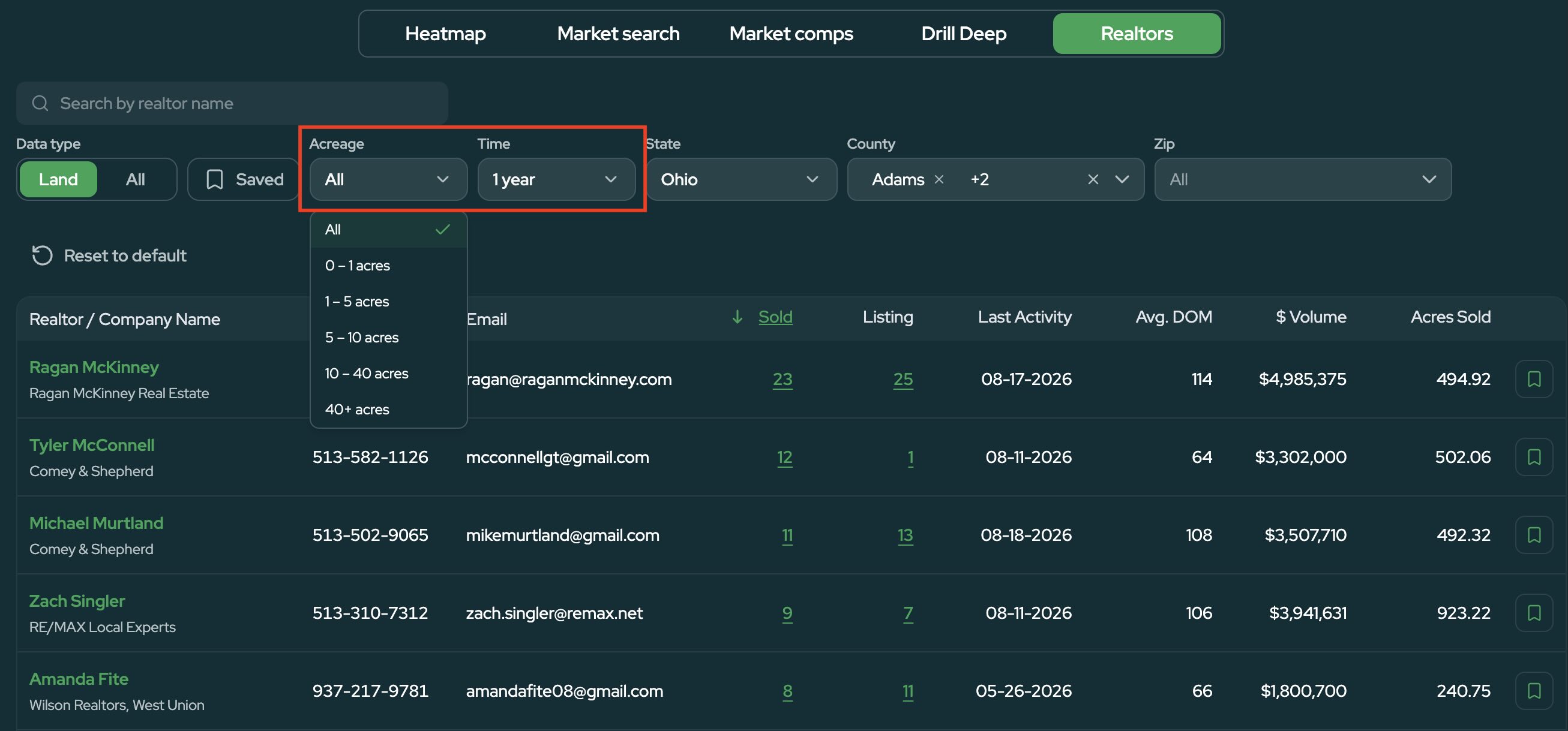Open Michael Murtland's 11 sold properties
1568x731 pixels.
pos(787,534)
